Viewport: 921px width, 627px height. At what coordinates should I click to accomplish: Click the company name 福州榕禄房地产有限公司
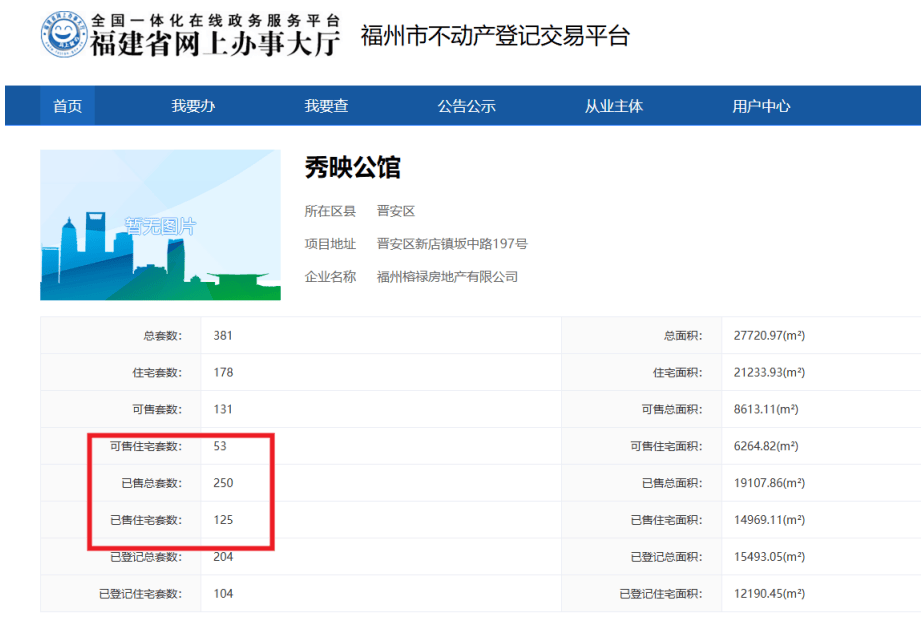click(x=447, y=277)
